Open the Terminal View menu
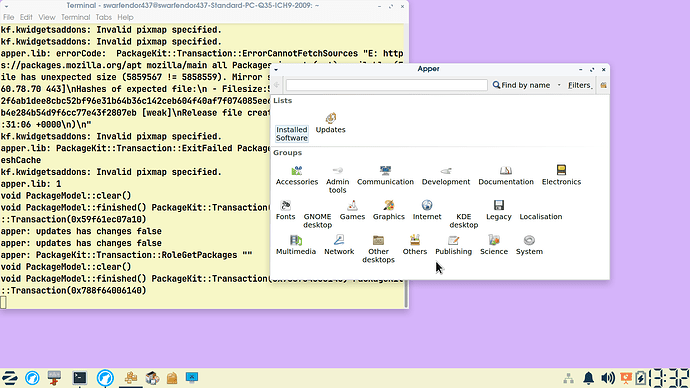The image size is (690, 388). [x=47, y=17]
